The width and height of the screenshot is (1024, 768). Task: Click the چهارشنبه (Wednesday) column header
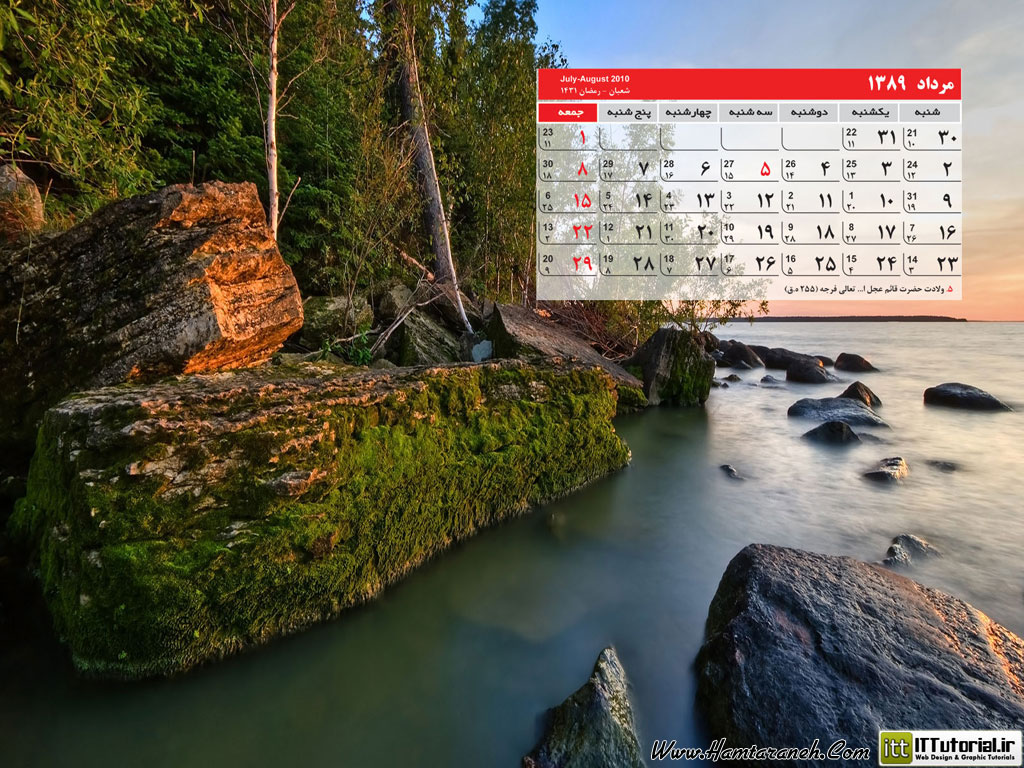coord(688,112)
